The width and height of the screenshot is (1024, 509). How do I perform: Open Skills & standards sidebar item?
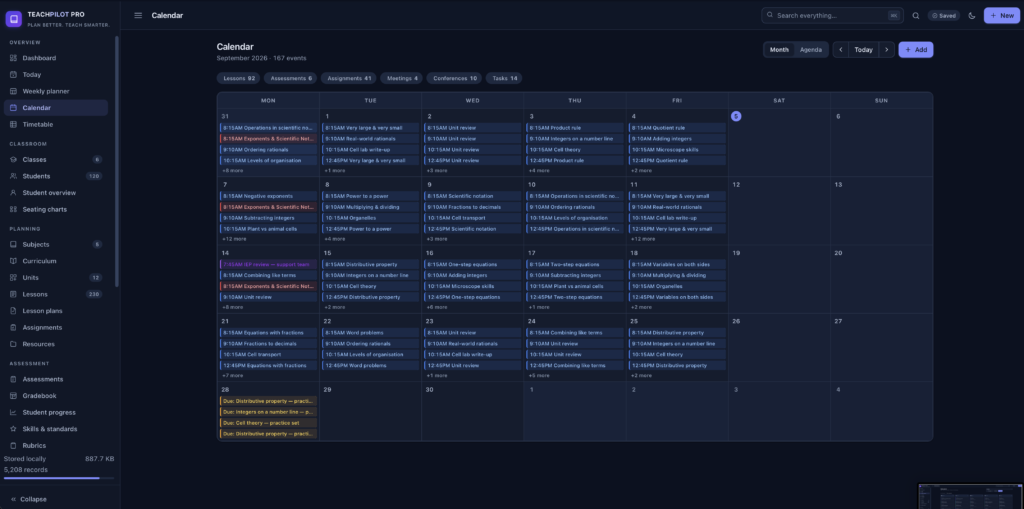pos(56,429)
